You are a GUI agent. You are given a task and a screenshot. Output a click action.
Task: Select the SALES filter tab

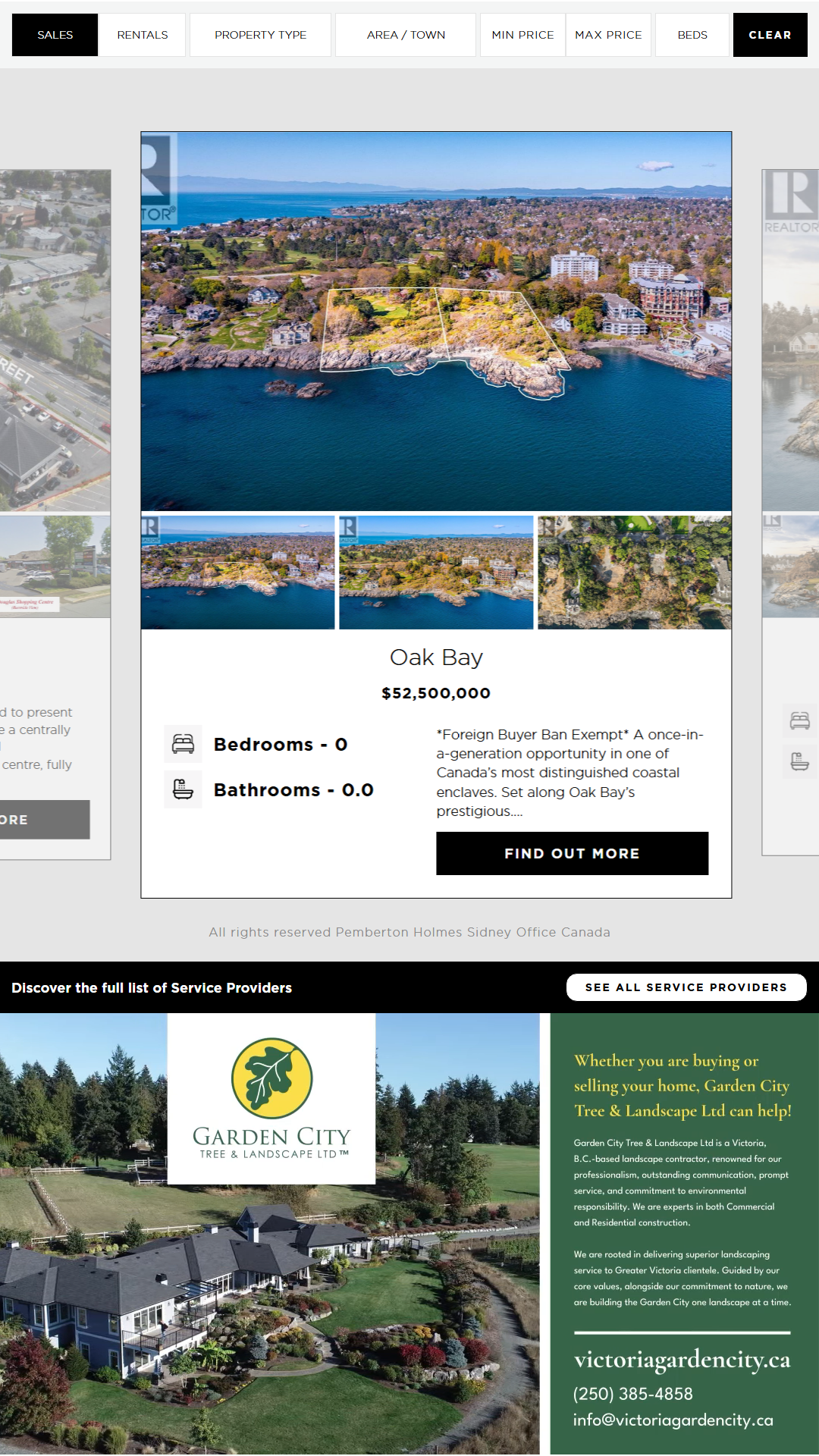click(x=55, y=35)
